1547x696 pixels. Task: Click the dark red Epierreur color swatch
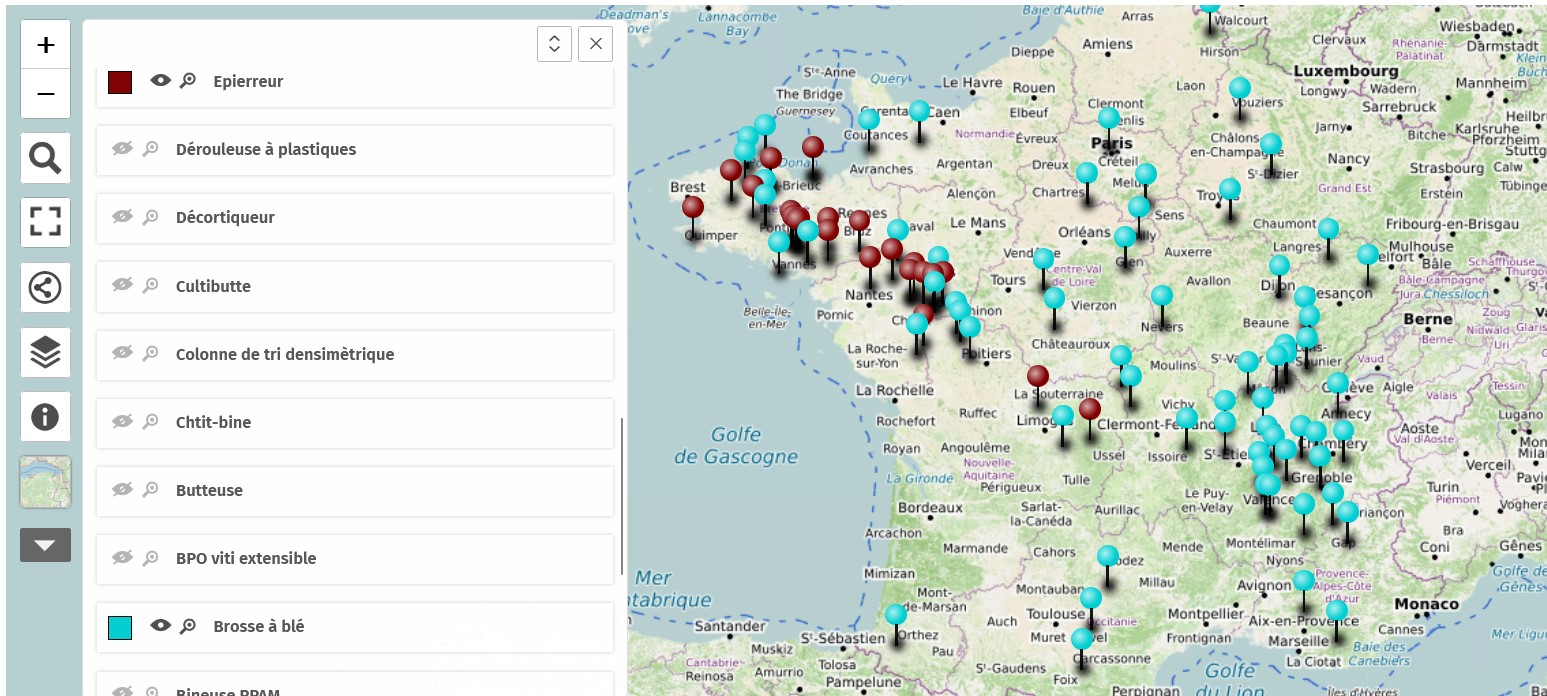120,82
